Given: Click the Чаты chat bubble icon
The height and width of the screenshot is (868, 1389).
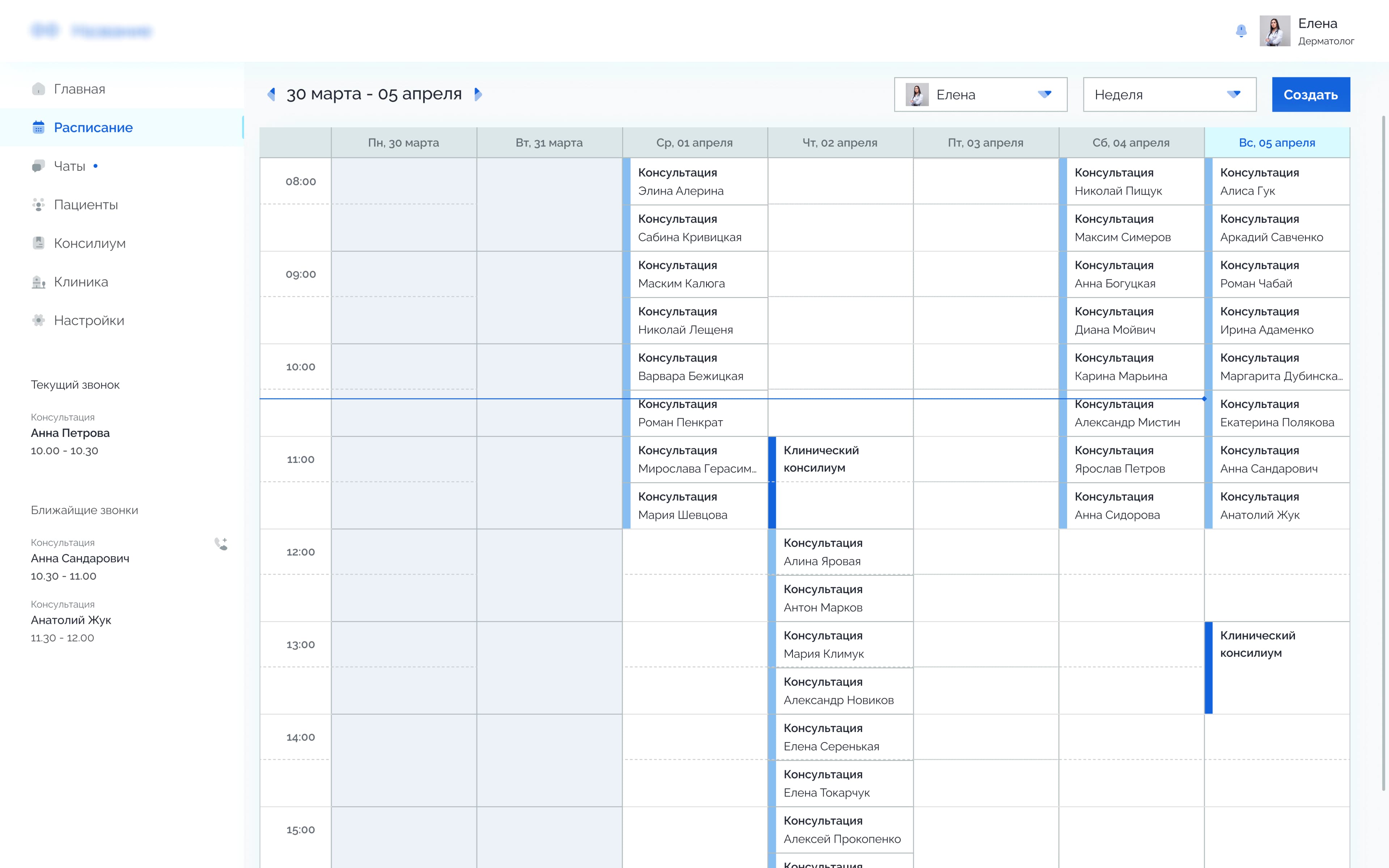Looking at the screenshot, I should click(38, 166).
